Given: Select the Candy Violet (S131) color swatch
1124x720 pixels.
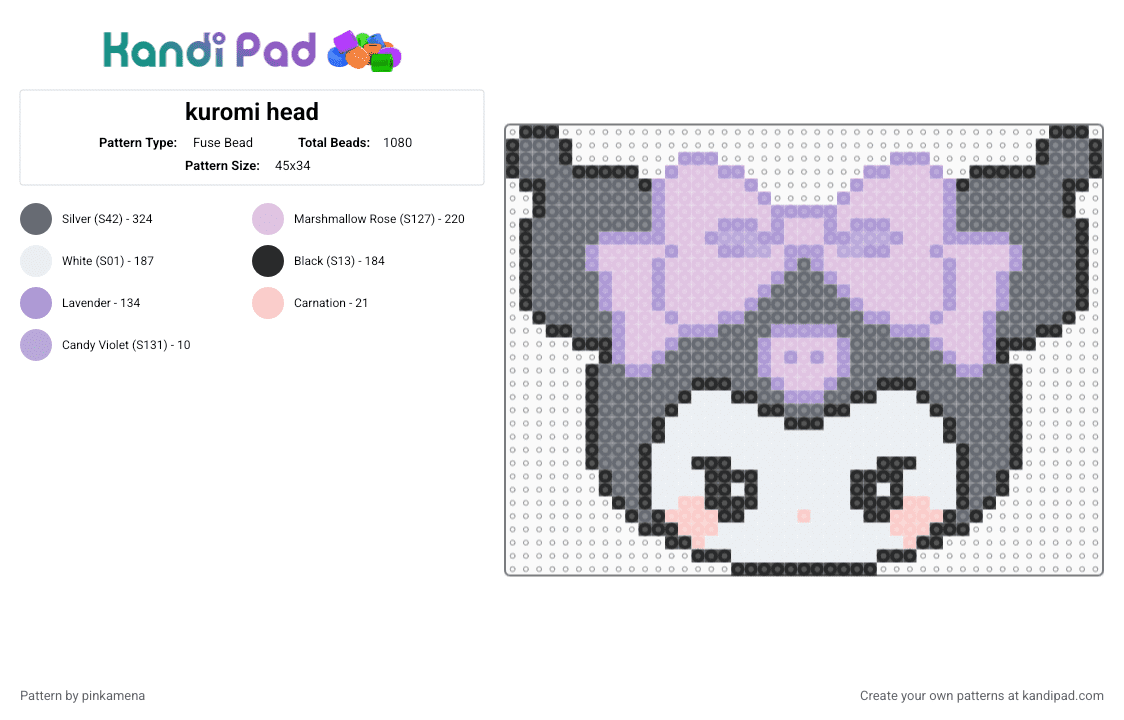Looking at the screenshot, I should (36, 345).
